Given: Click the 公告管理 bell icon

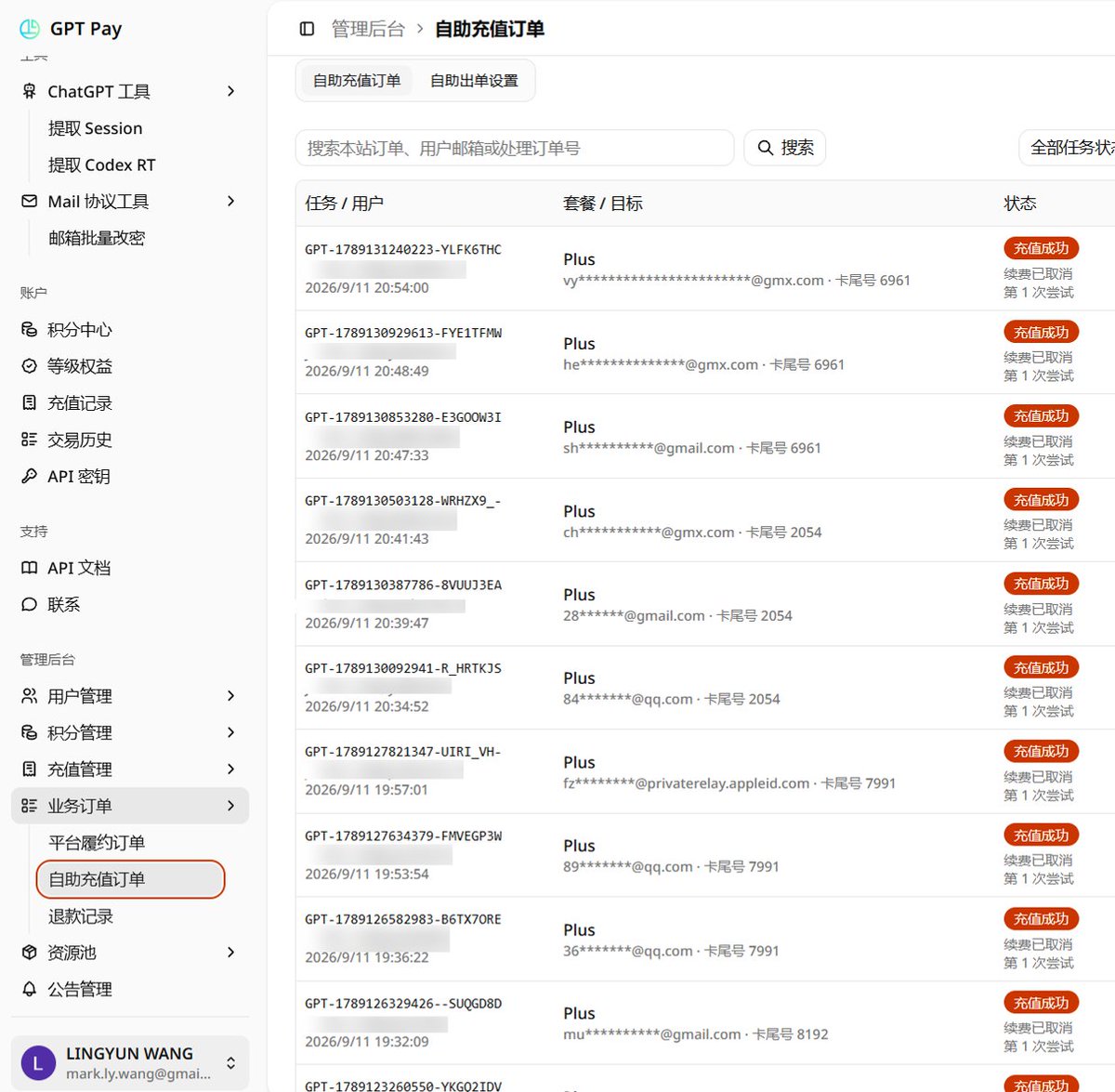Looking at the screenshot, I should click(x=30, y=989).
